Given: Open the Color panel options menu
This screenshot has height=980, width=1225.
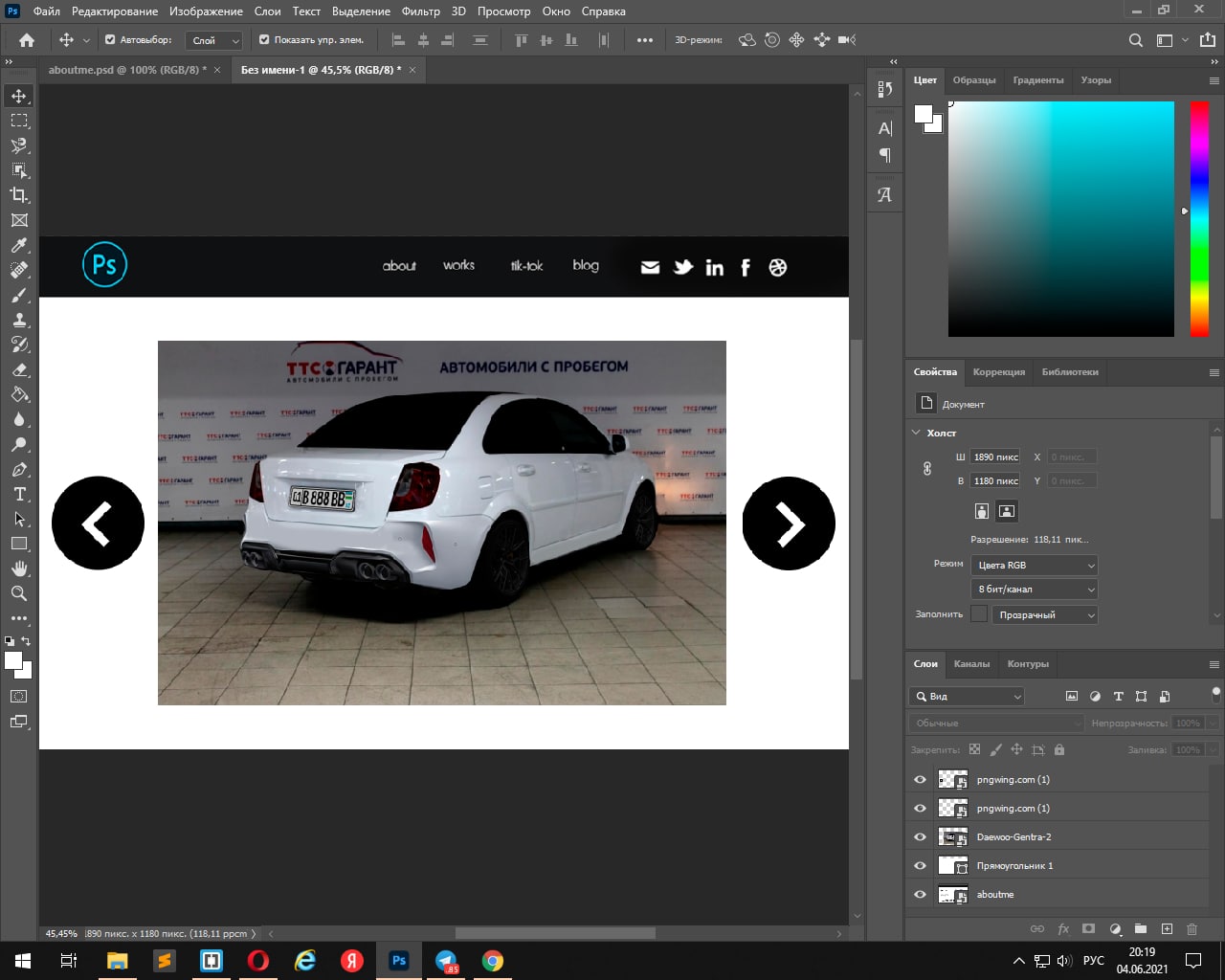Looking at the screenshot, I should (1214, 81).
